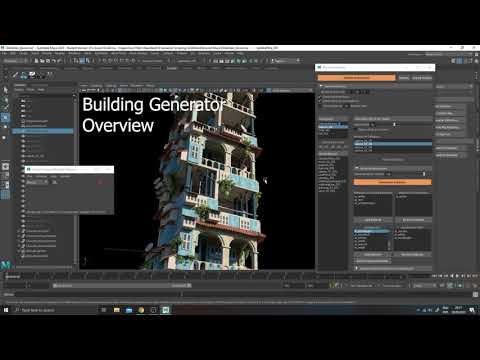Open the dropdown at top of right sidebar panel
The width and height of the screenshot is (480, 360).
455,86
